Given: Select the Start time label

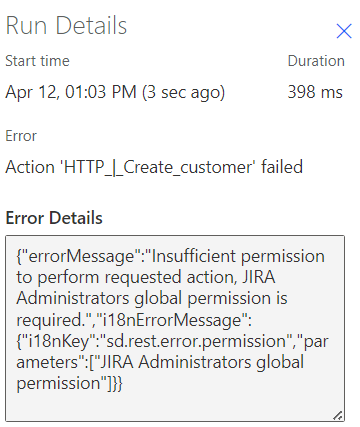Looking at the screenshot, I should [37, 61].
